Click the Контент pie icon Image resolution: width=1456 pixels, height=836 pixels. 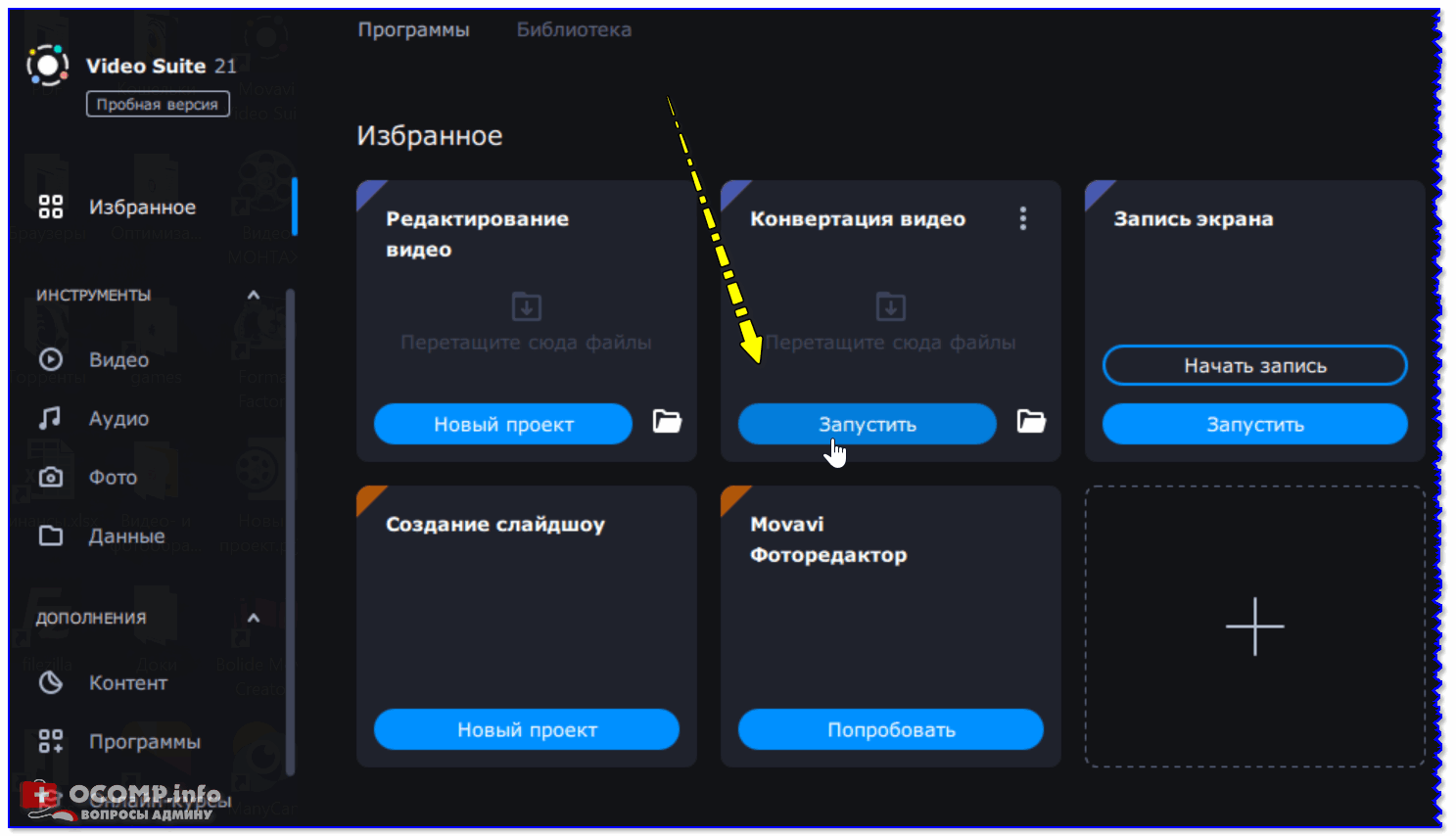pos(51,682)
